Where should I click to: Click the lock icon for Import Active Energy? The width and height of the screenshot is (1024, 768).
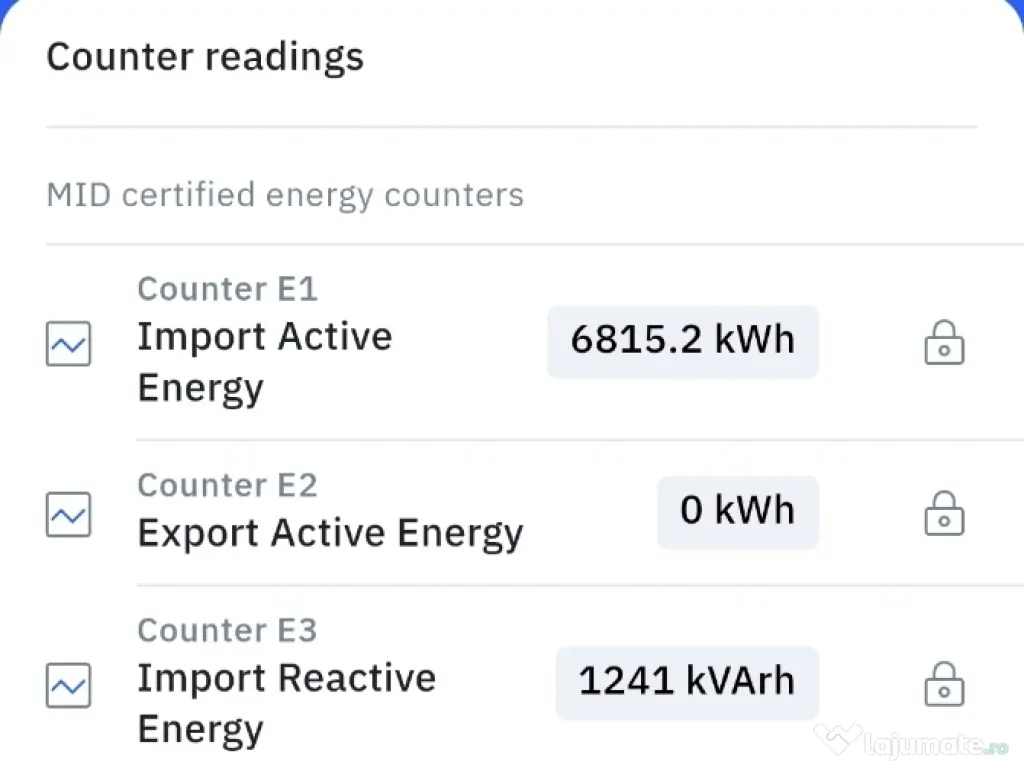(943, 343)
